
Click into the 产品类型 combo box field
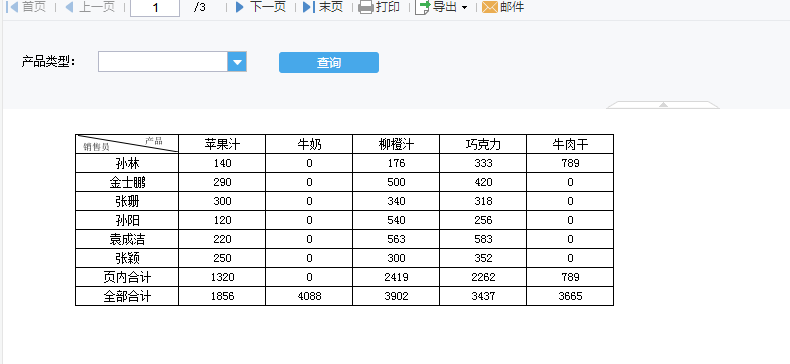[163, 62]
